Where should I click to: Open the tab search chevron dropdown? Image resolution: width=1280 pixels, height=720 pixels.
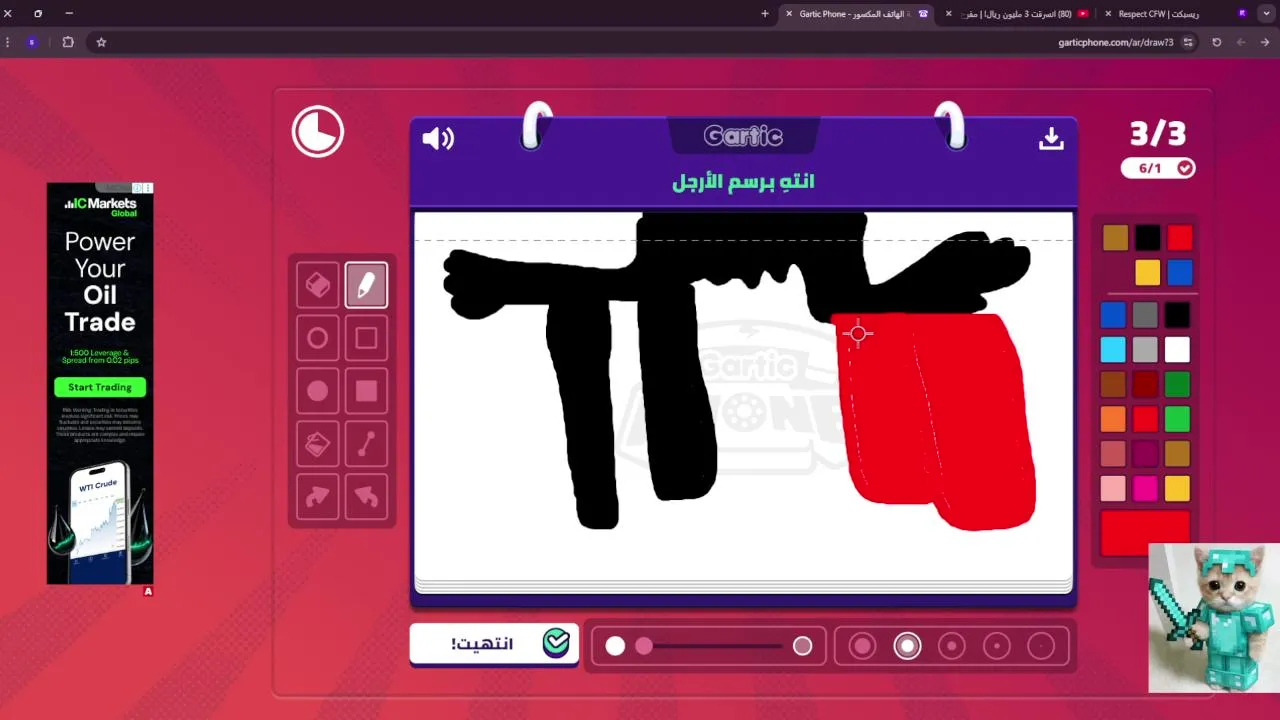(x=1266, y=14)
